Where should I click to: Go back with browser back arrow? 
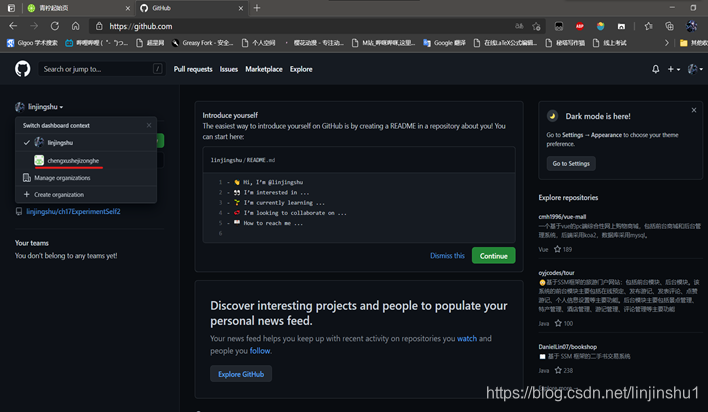[13, 26]
